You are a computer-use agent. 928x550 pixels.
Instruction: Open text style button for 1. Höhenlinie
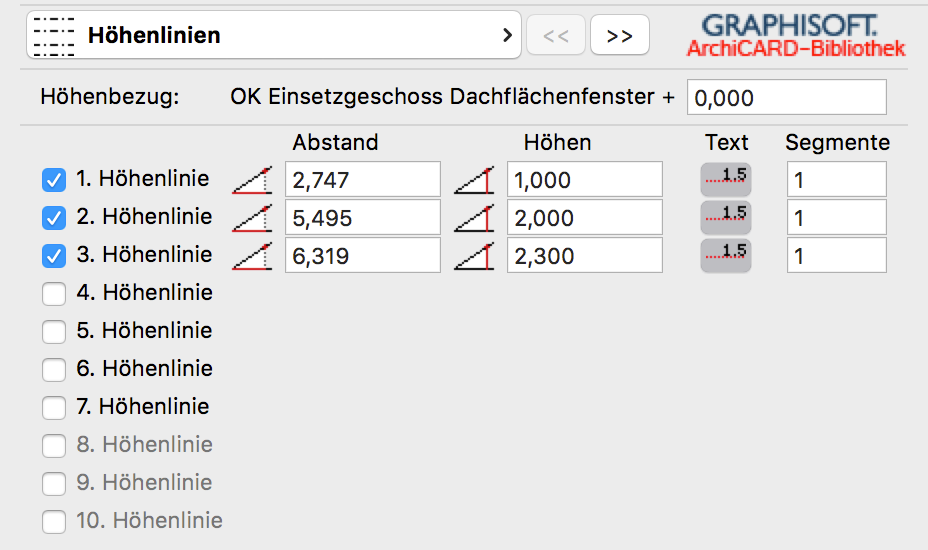pyautogui.click(x=725, y=178)
